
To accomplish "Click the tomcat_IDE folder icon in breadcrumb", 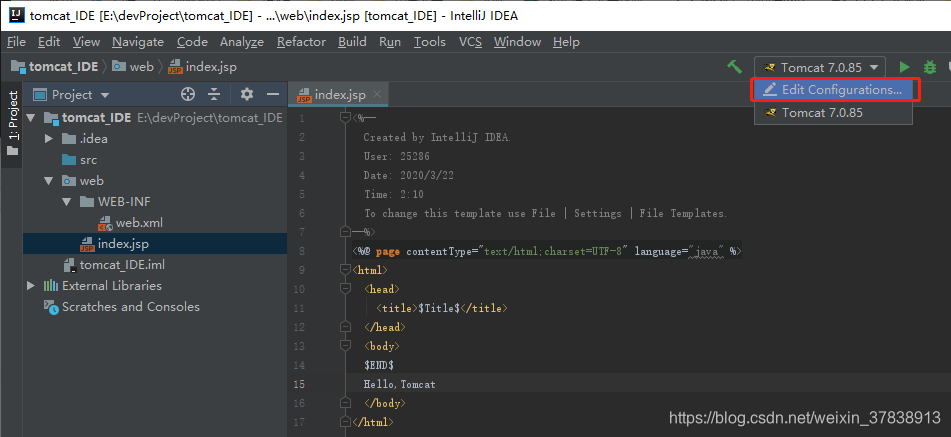I will (18, 67).
